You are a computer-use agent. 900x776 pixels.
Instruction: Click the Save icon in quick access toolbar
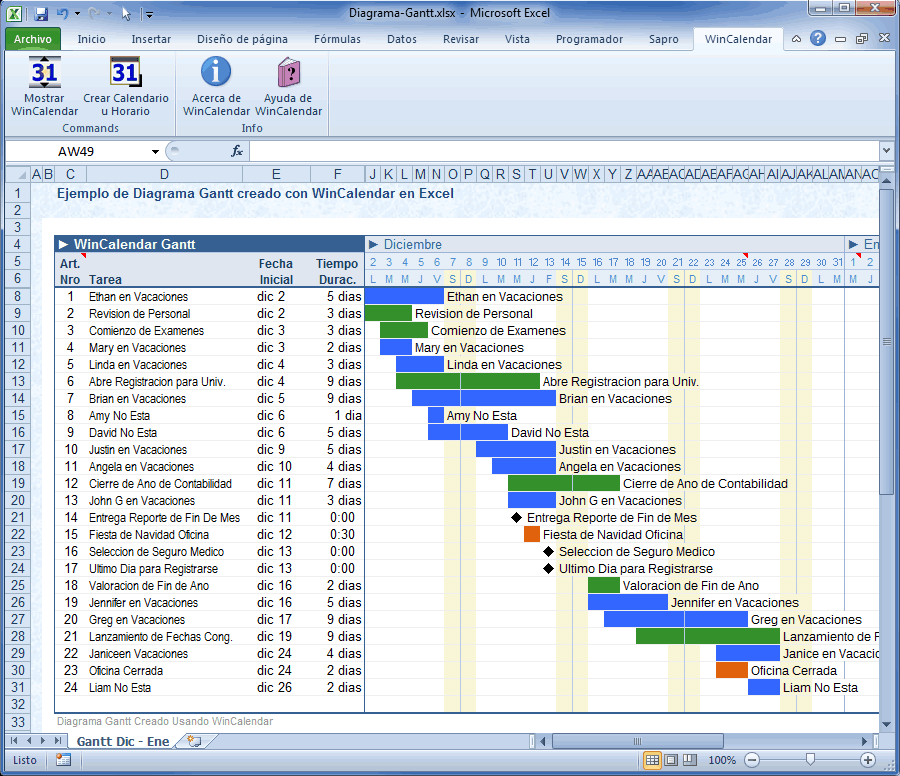[x=41, y=14]
